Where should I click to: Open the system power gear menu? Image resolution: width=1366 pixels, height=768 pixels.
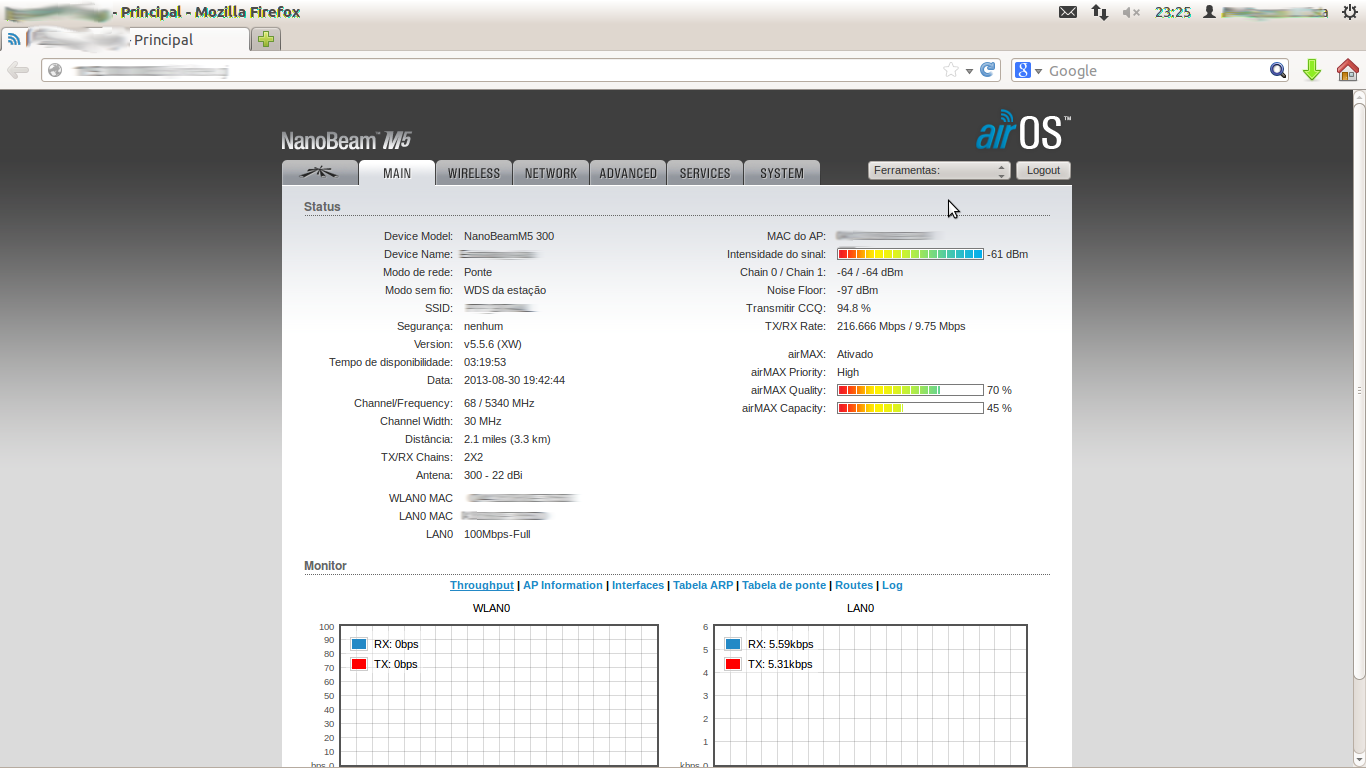click(x=1349, y=12)
